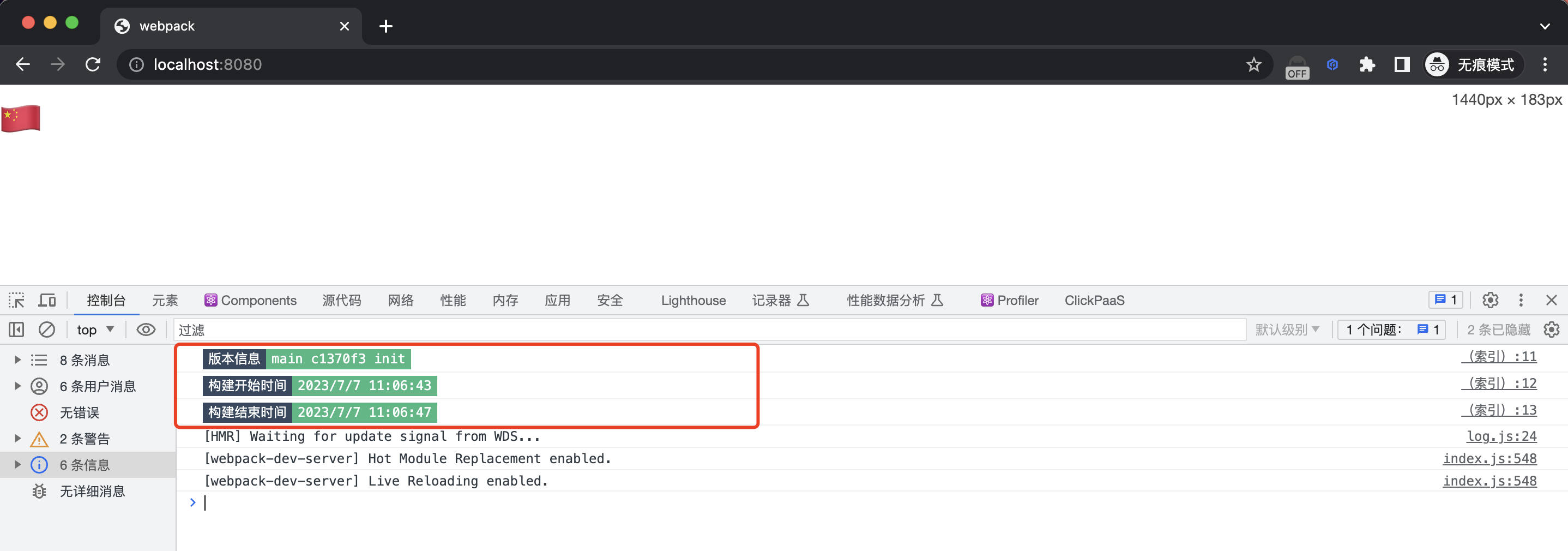Open the Extensions puzzle icon
The width and height of the screenshot is (1568, 551).
[1367, 64]
